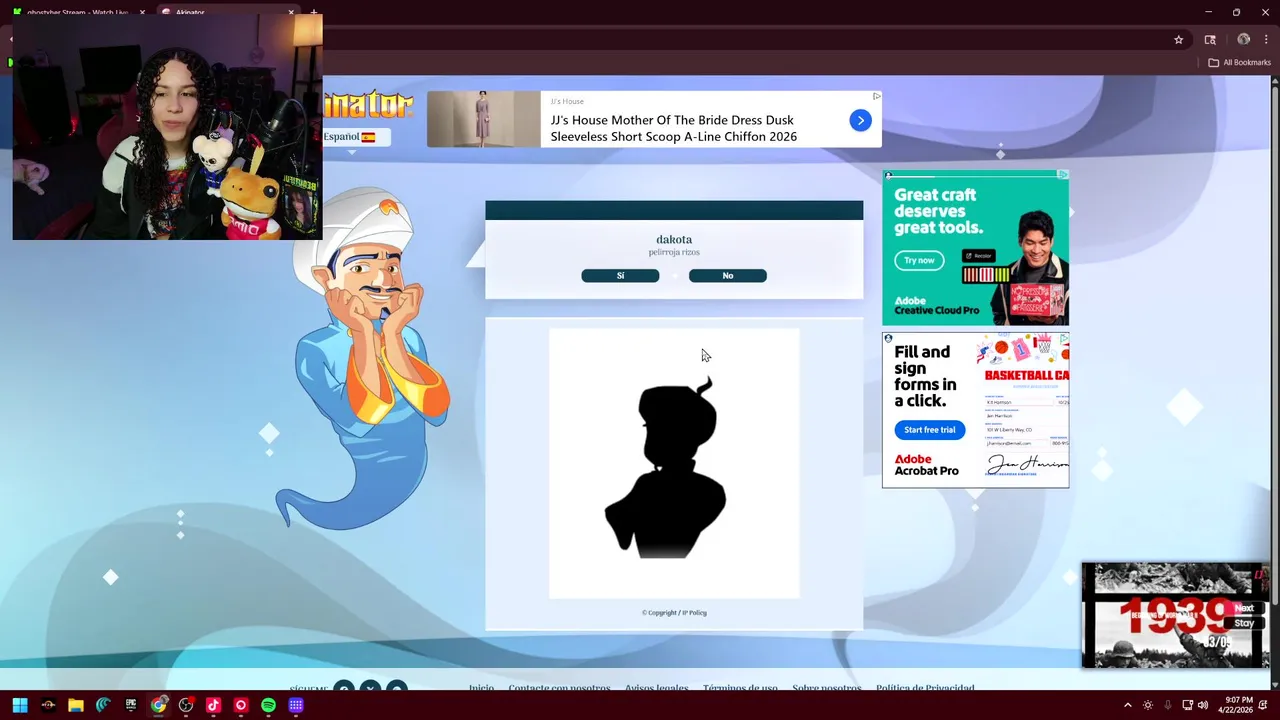Open File Explorer from the taskbar
This screenshot has height=720, width=1280.
(76, 705)
